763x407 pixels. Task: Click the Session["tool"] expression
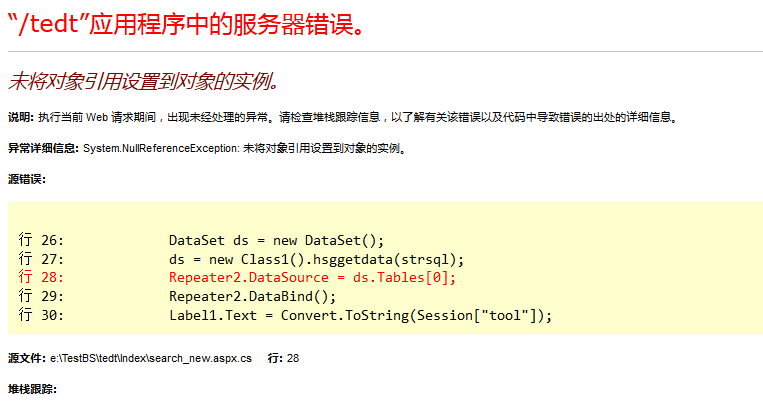click(480, 315)
